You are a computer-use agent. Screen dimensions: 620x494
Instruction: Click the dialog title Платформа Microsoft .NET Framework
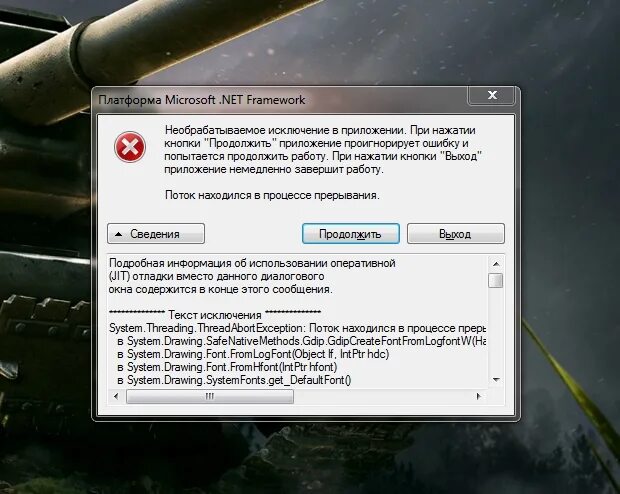coord(202,100)
